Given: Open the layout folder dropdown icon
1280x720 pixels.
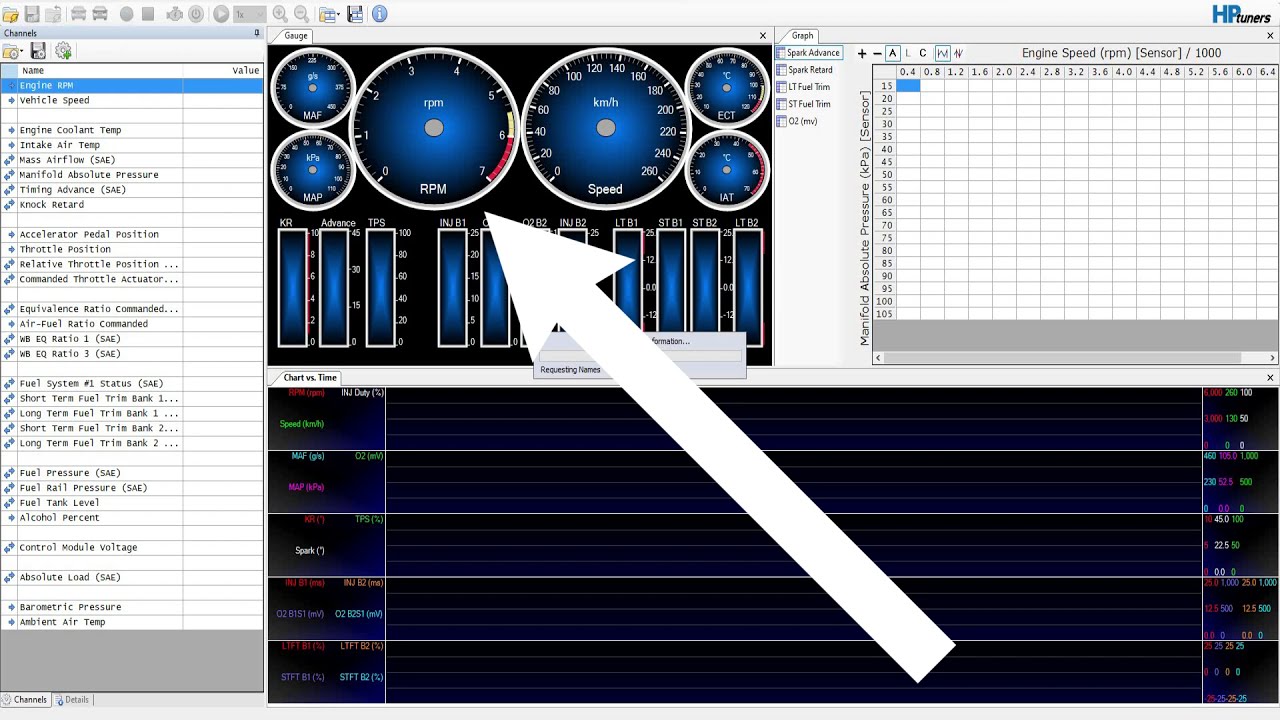Looking at the screenshot, I should click(329, 14).
